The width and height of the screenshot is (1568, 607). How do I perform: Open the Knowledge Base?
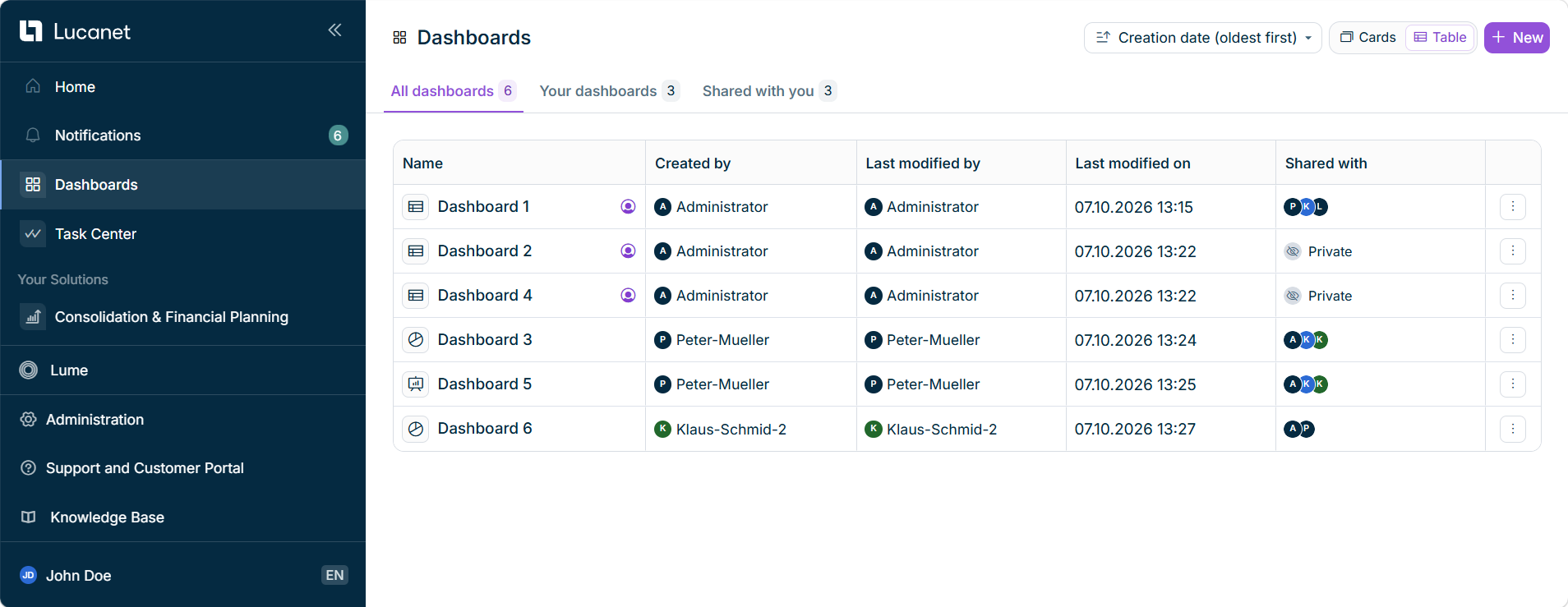(x=183, y=517)
